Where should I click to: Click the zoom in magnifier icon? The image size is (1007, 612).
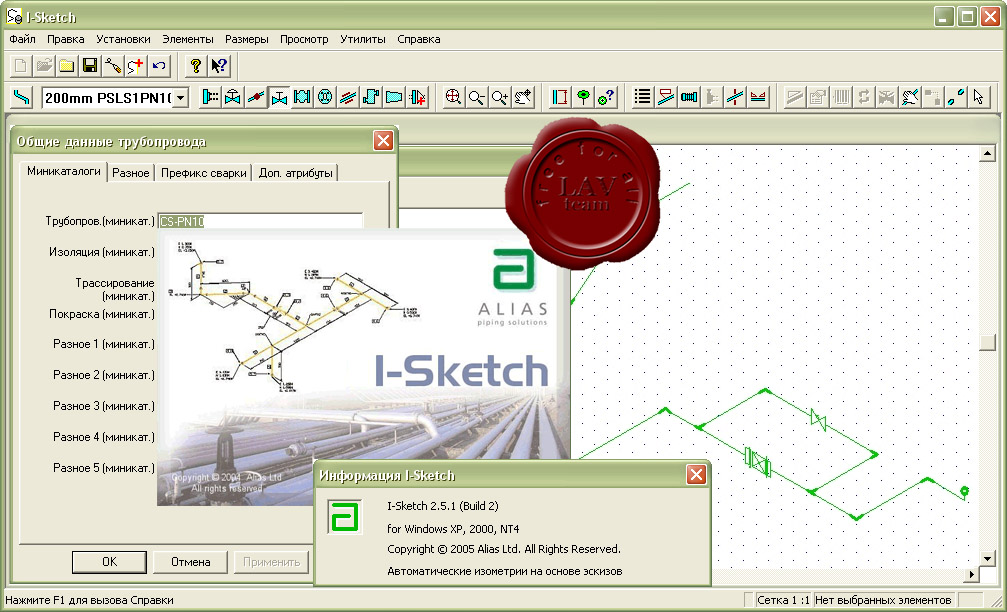coord(500,98)
